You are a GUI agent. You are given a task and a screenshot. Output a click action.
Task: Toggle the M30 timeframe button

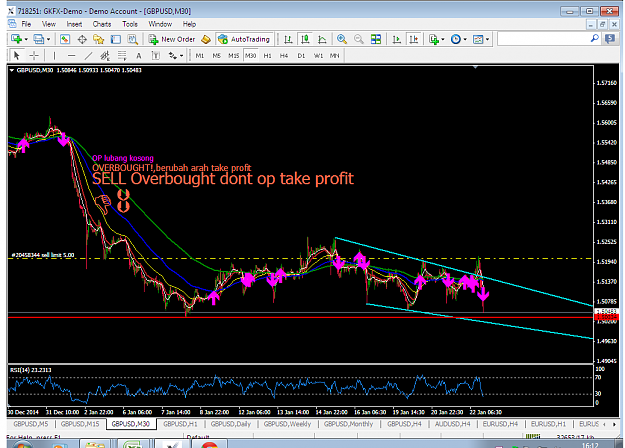coord(251,55)
